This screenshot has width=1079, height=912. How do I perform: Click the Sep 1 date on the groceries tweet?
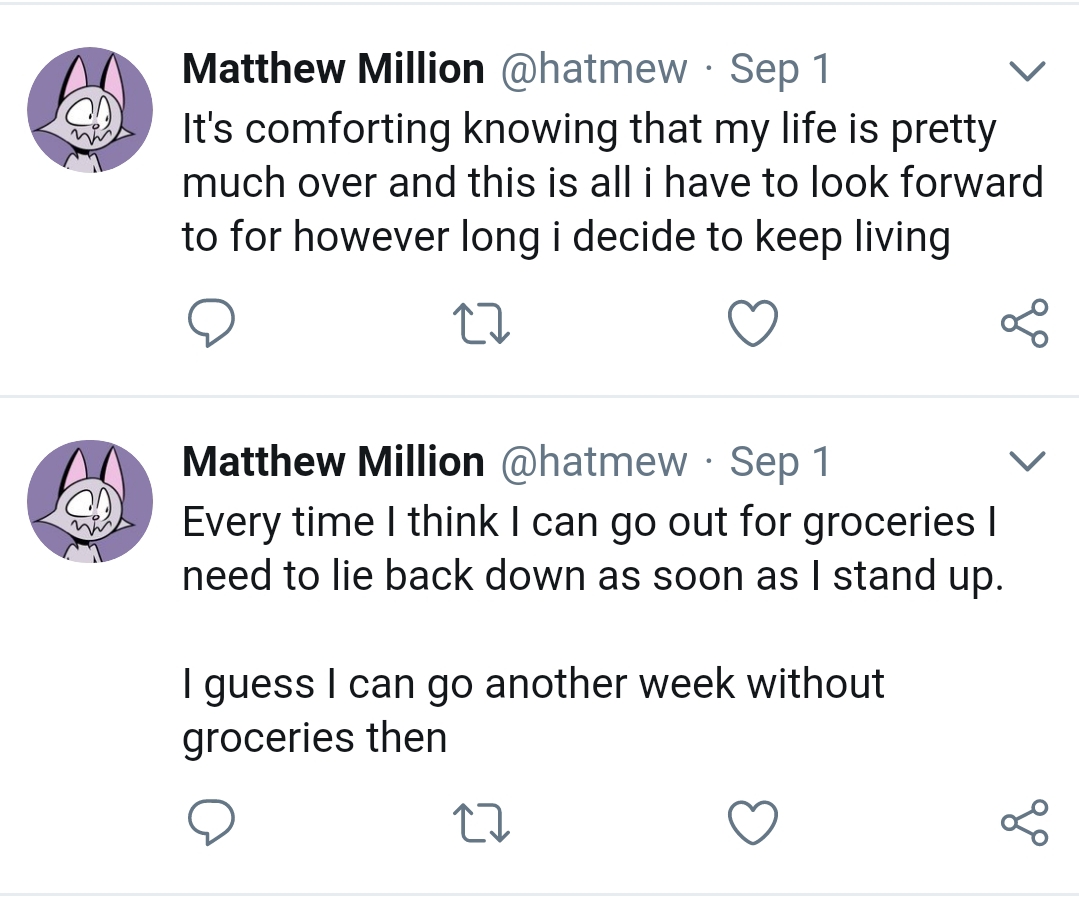point(780,461)
